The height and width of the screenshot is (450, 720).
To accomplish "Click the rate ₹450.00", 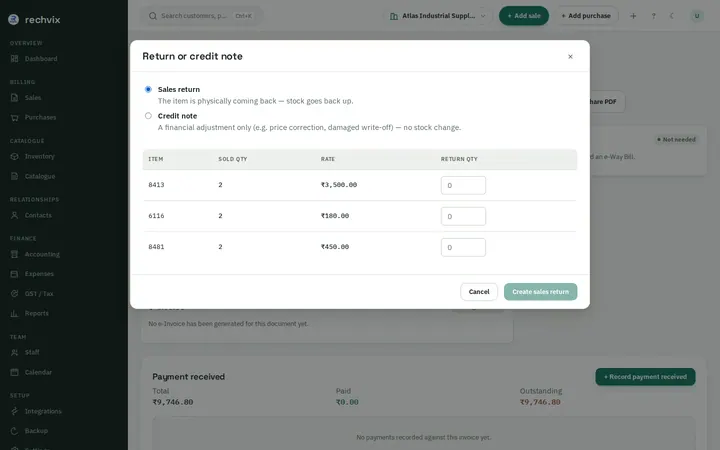I will point(335,247).
